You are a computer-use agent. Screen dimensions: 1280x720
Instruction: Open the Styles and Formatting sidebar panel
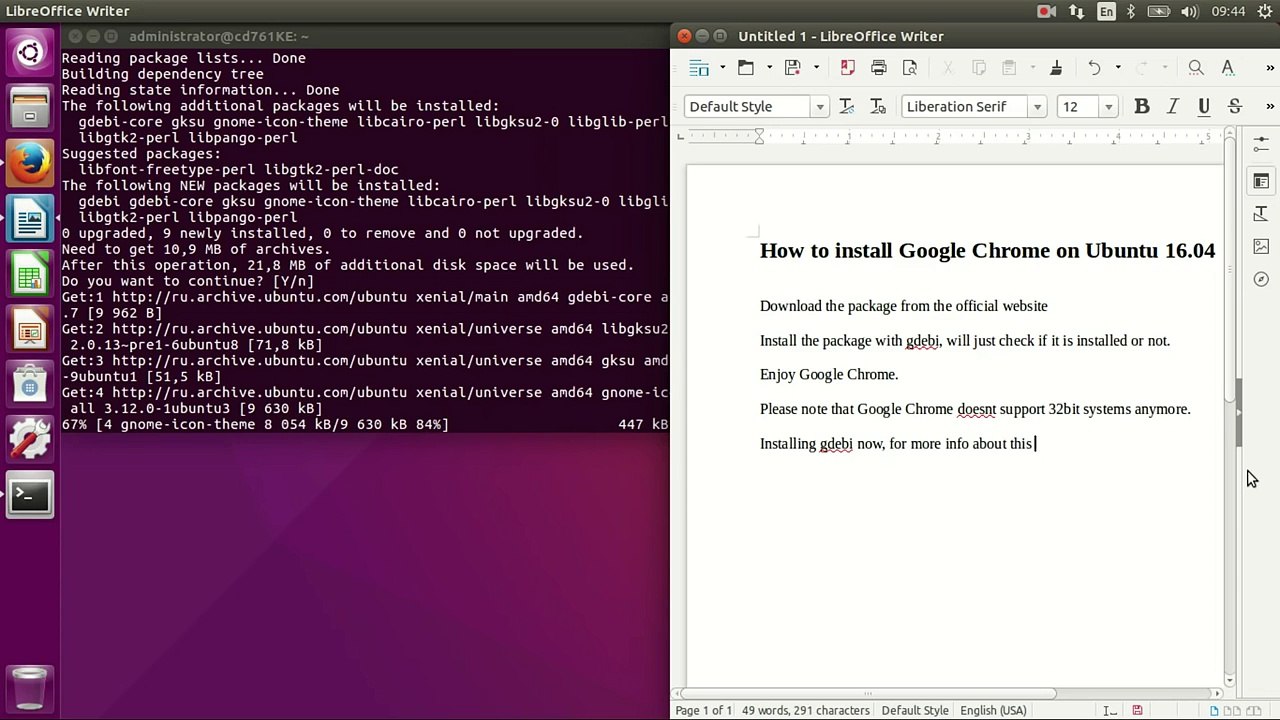coord(1261,214)
